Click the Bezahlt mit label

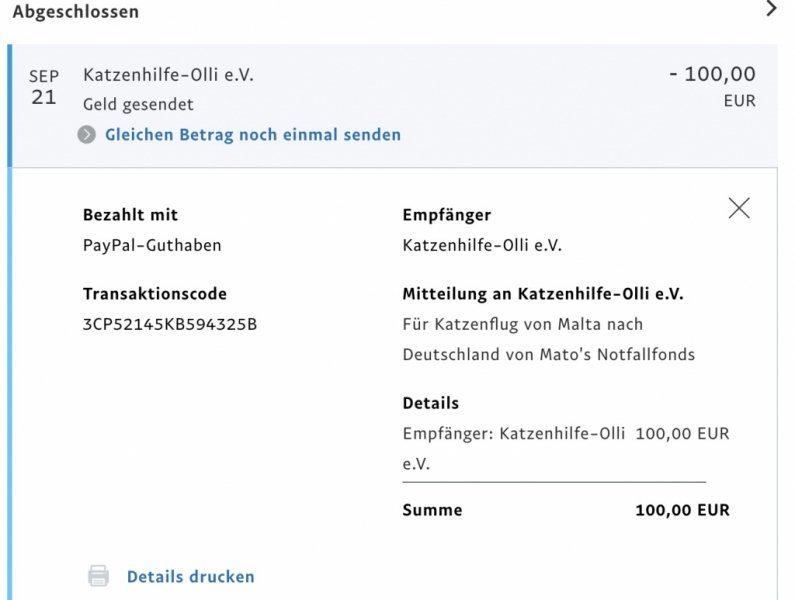pyautogui.click(x=130, y=215)
